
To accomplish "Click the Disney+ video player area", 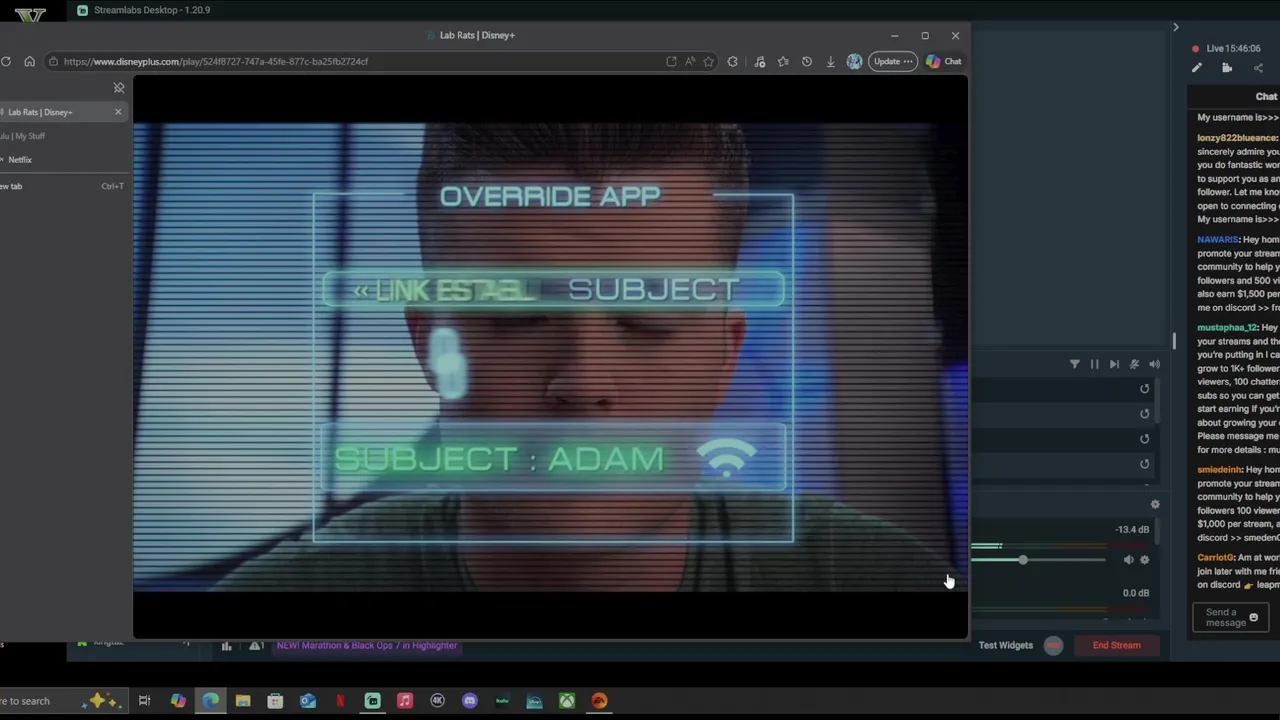I will 550,357.
